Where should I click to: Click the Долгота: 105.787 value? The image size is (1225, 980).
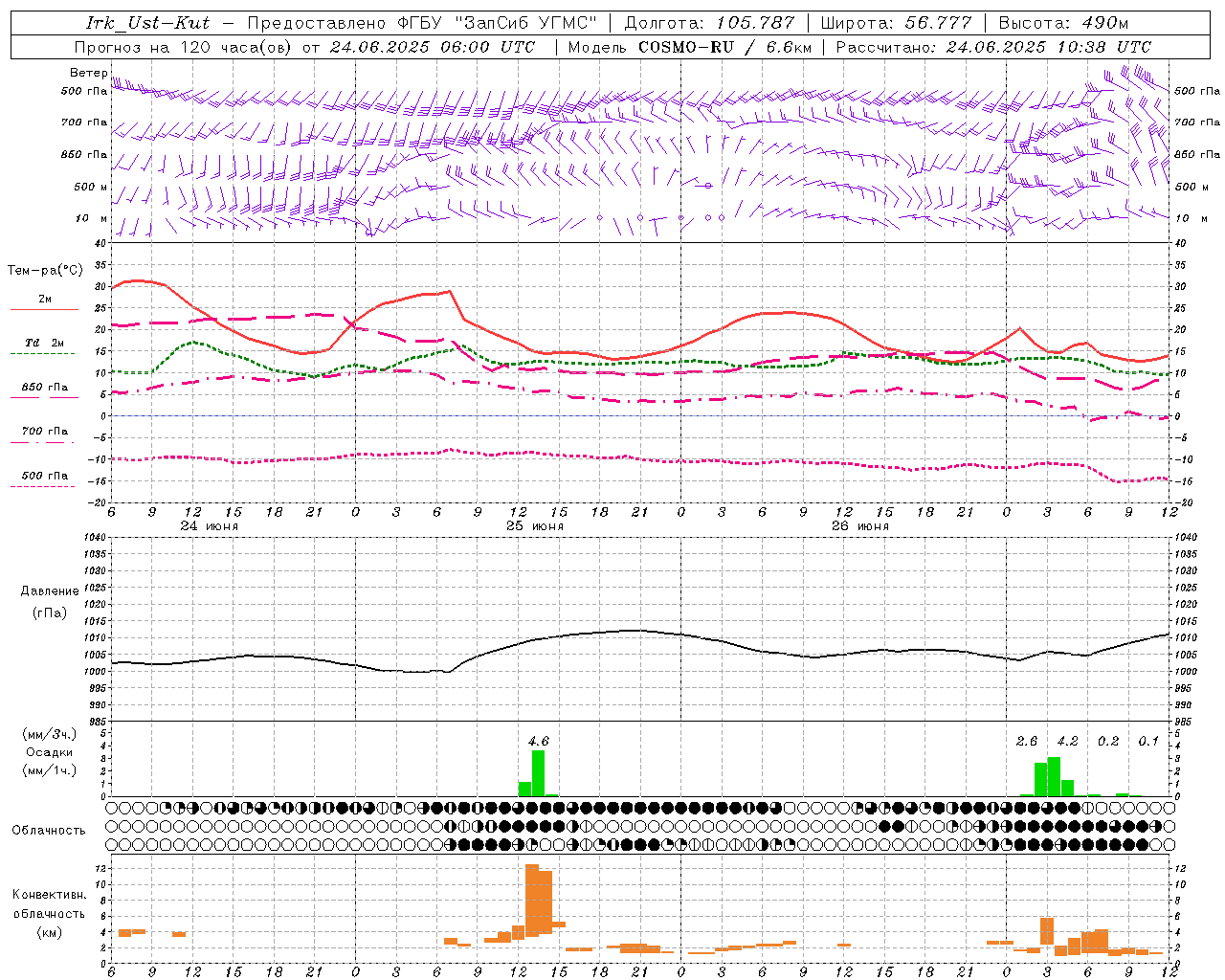pos(709,23)
